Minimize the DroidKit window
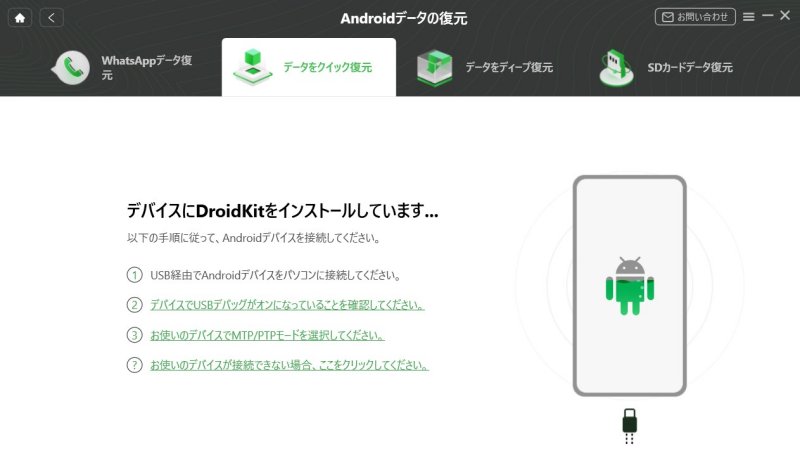 click(x=767, y=16)
